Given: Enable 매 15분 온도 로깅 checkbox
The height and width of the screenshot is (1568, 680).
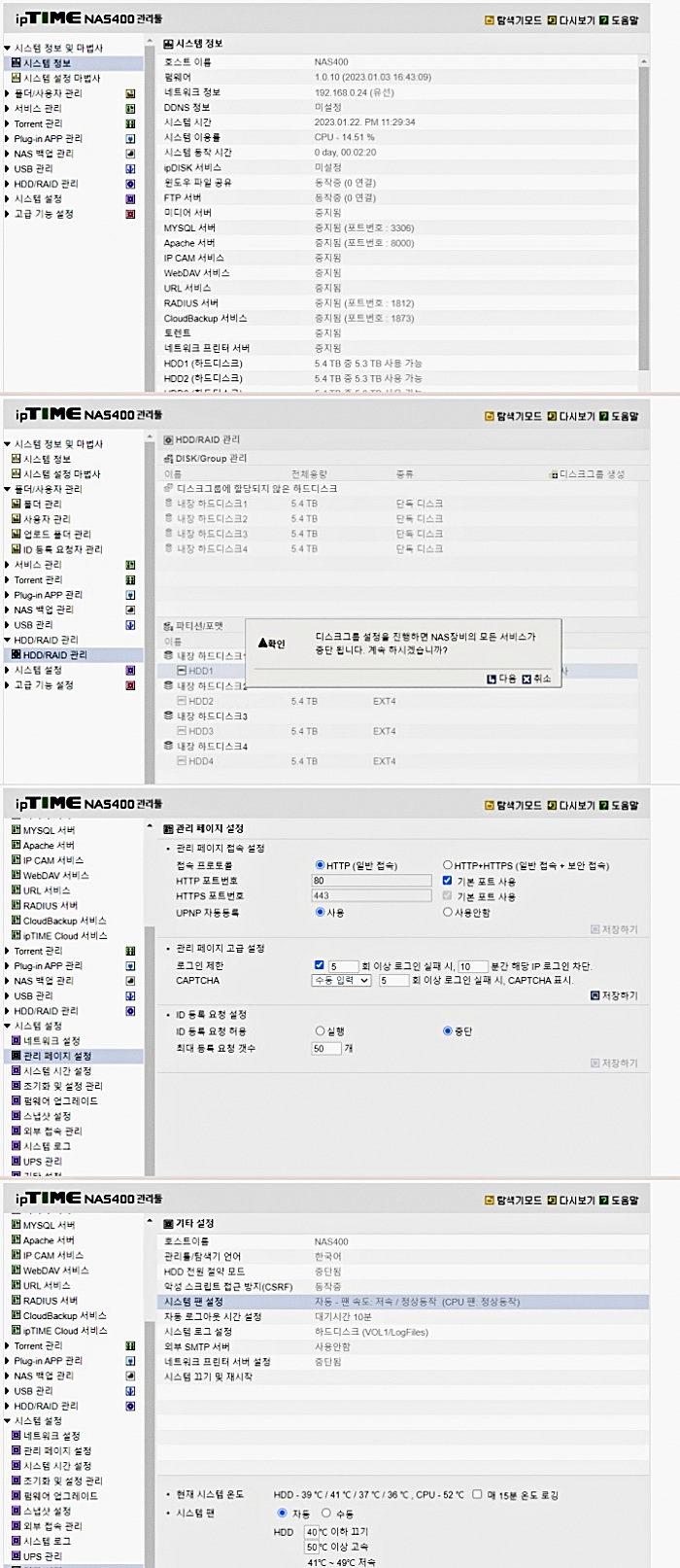Looking at the screenshot, I should (x=476, y=1495).
